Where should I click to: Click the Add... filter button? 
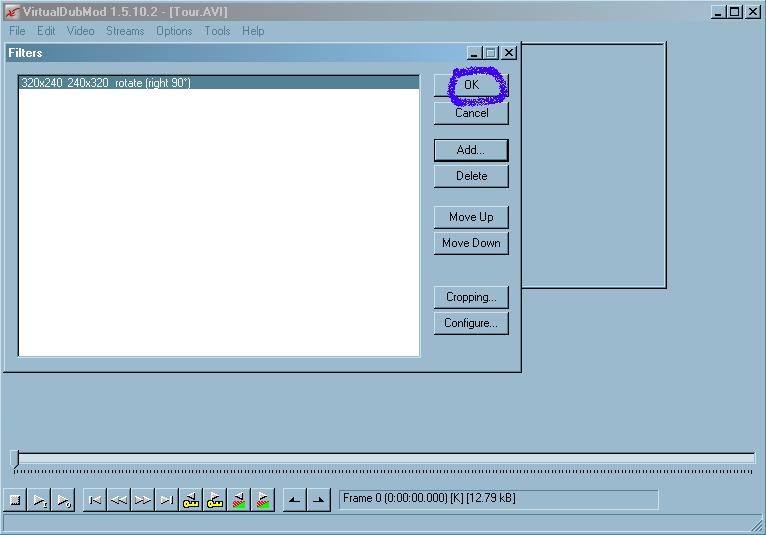[471, 150]
